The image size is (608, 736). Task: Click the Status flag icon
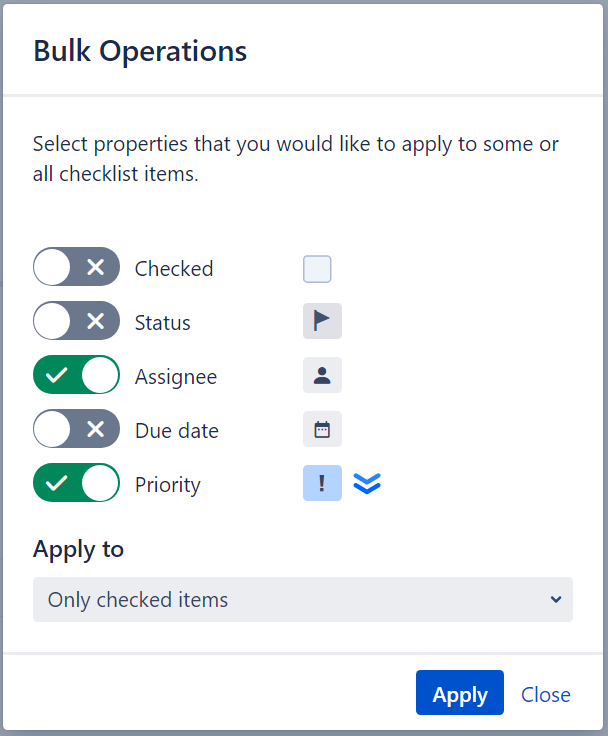[322, 321]
